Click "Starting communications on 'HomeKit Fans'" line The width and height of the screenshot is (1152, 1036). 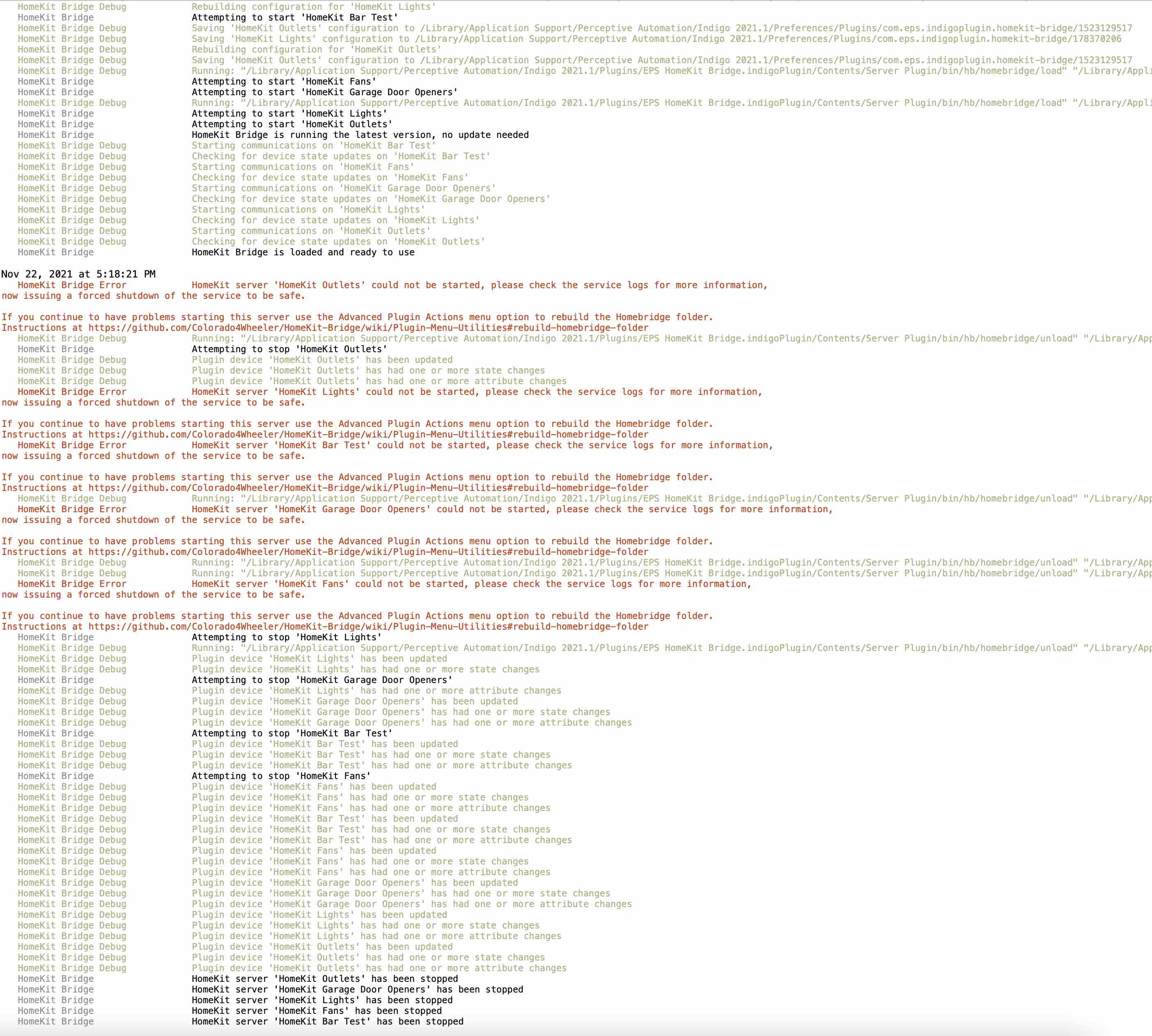point(303,167)
